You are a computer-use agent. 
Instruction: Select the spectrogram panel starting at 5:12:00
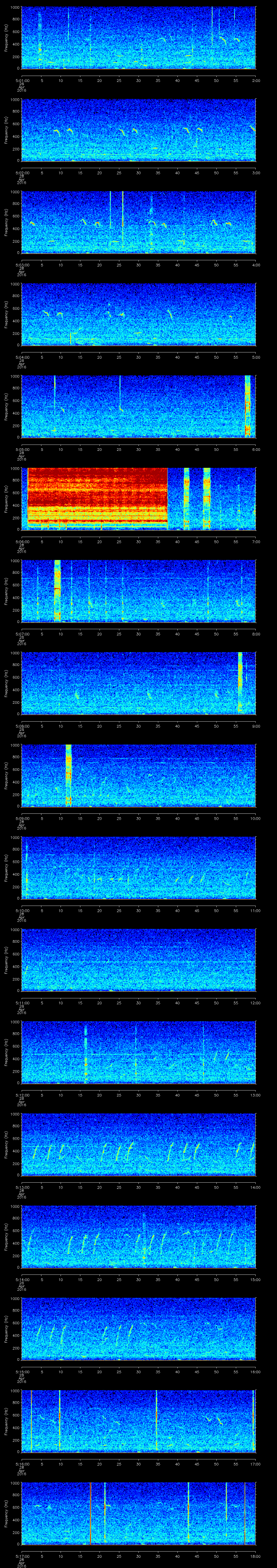tap(139, 1052)
